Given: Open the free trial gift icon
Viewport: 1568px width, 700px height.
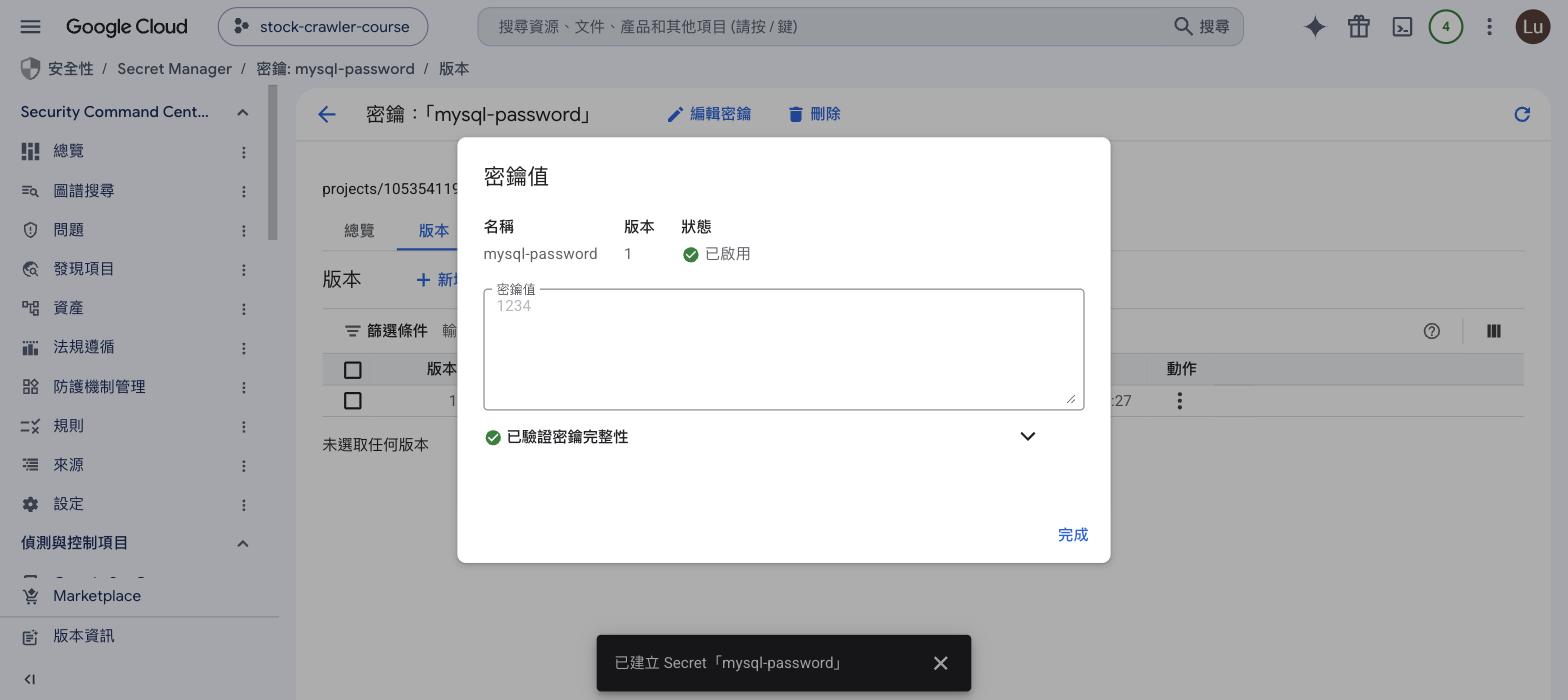Looking at the screenshot, I should 1358,27.
